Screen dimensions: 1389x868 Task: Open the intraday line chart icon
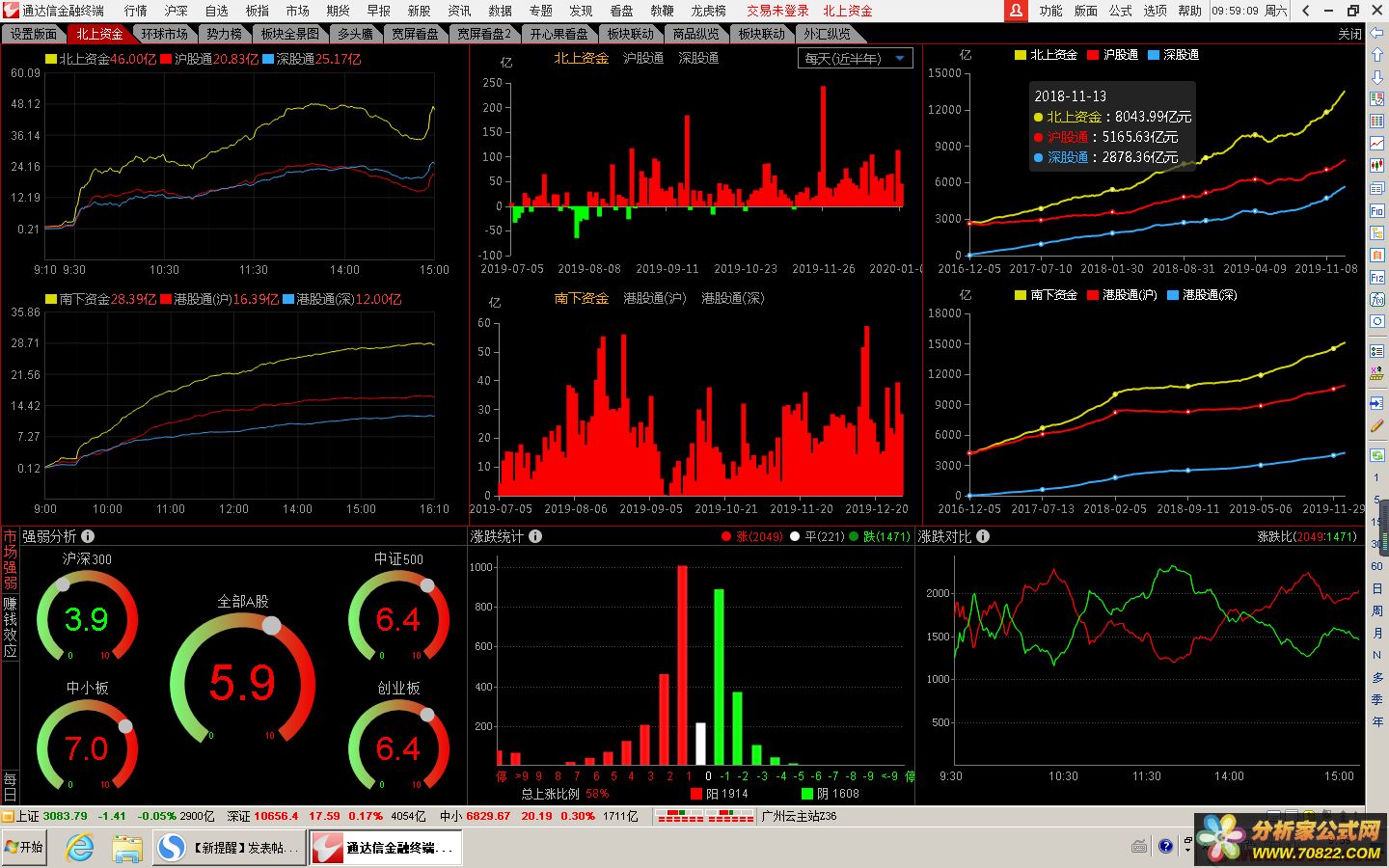click(x=1377, y=144)
